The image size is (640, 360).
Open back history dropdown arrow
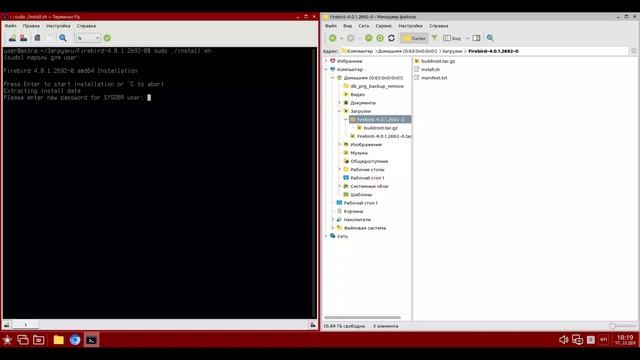tap(341, 38)
